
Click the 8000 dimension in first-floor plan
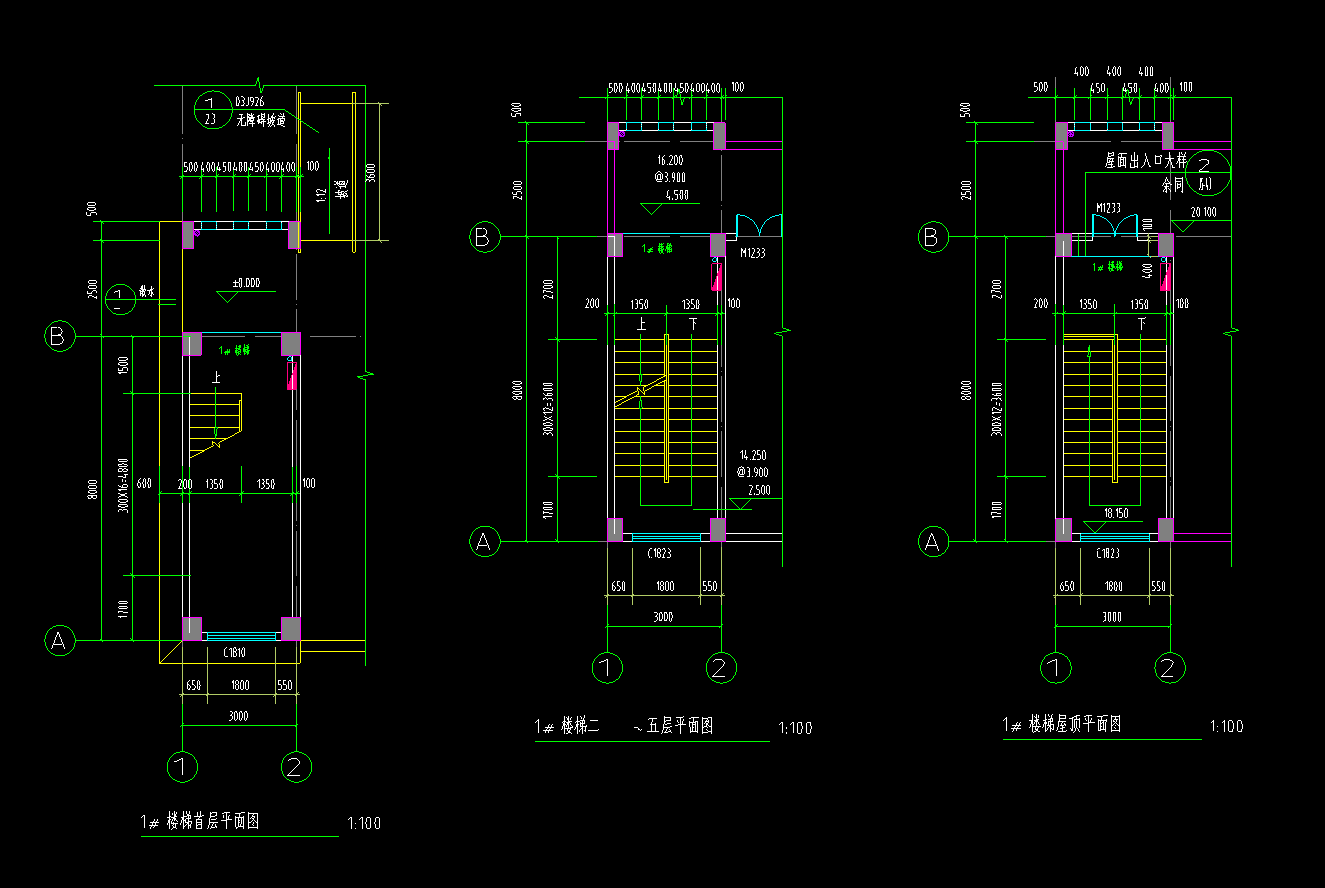(92, 491)
